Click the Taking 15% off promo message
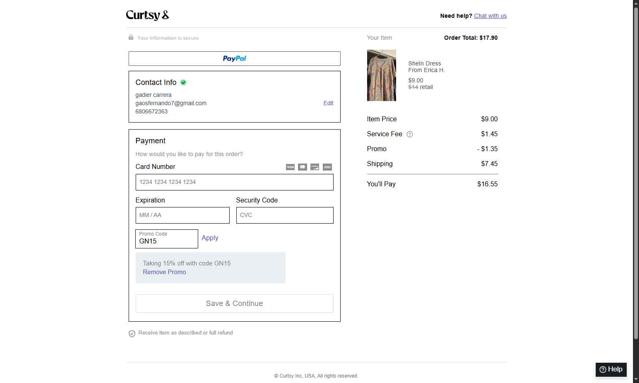This screenshot has width=639, height=383. click(x=187, y=263)
